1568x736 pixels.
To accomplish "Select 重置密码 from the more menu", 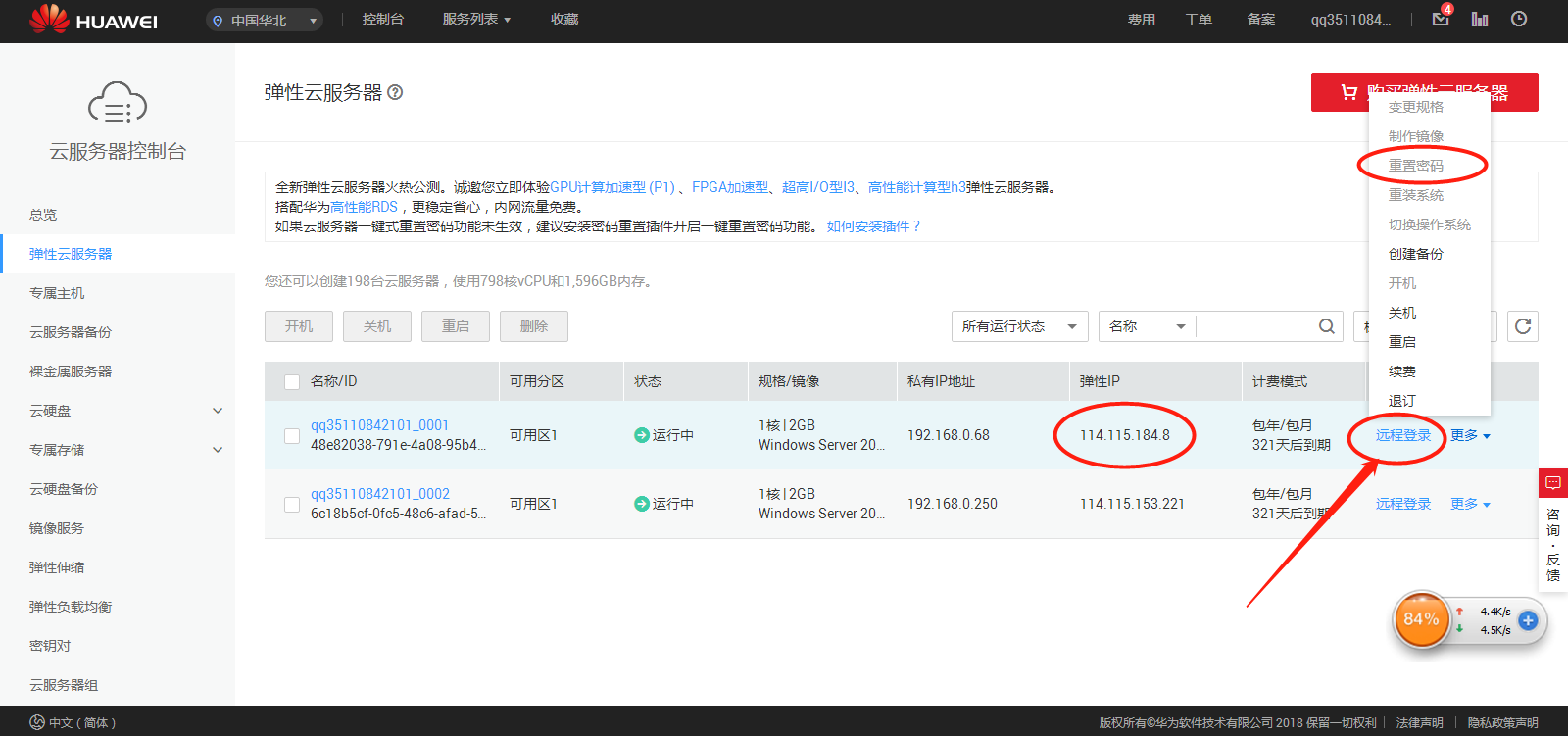I will (x=1416, y=166).
